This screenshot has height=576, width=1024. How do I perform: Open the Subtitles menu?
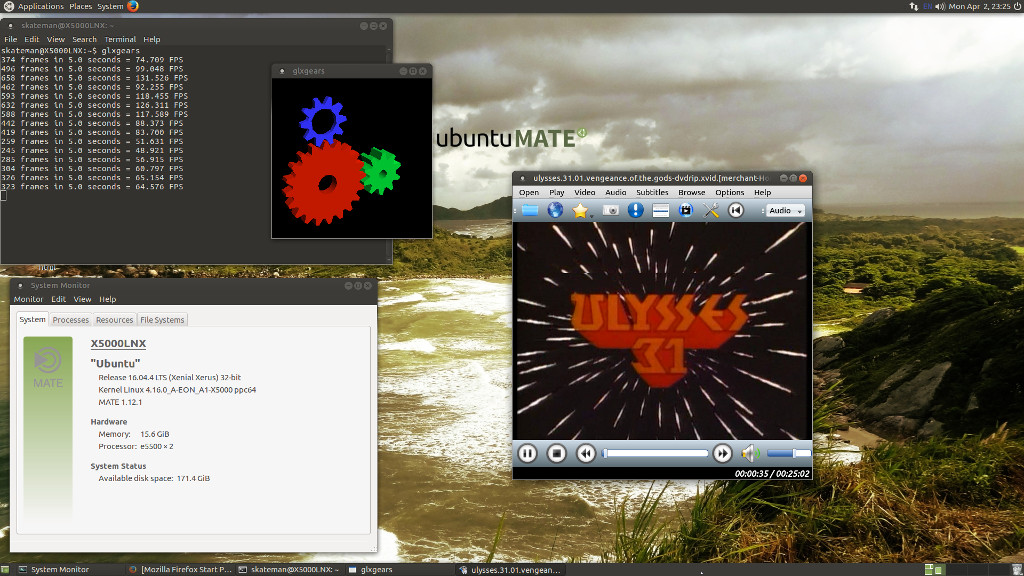[652, 193]
